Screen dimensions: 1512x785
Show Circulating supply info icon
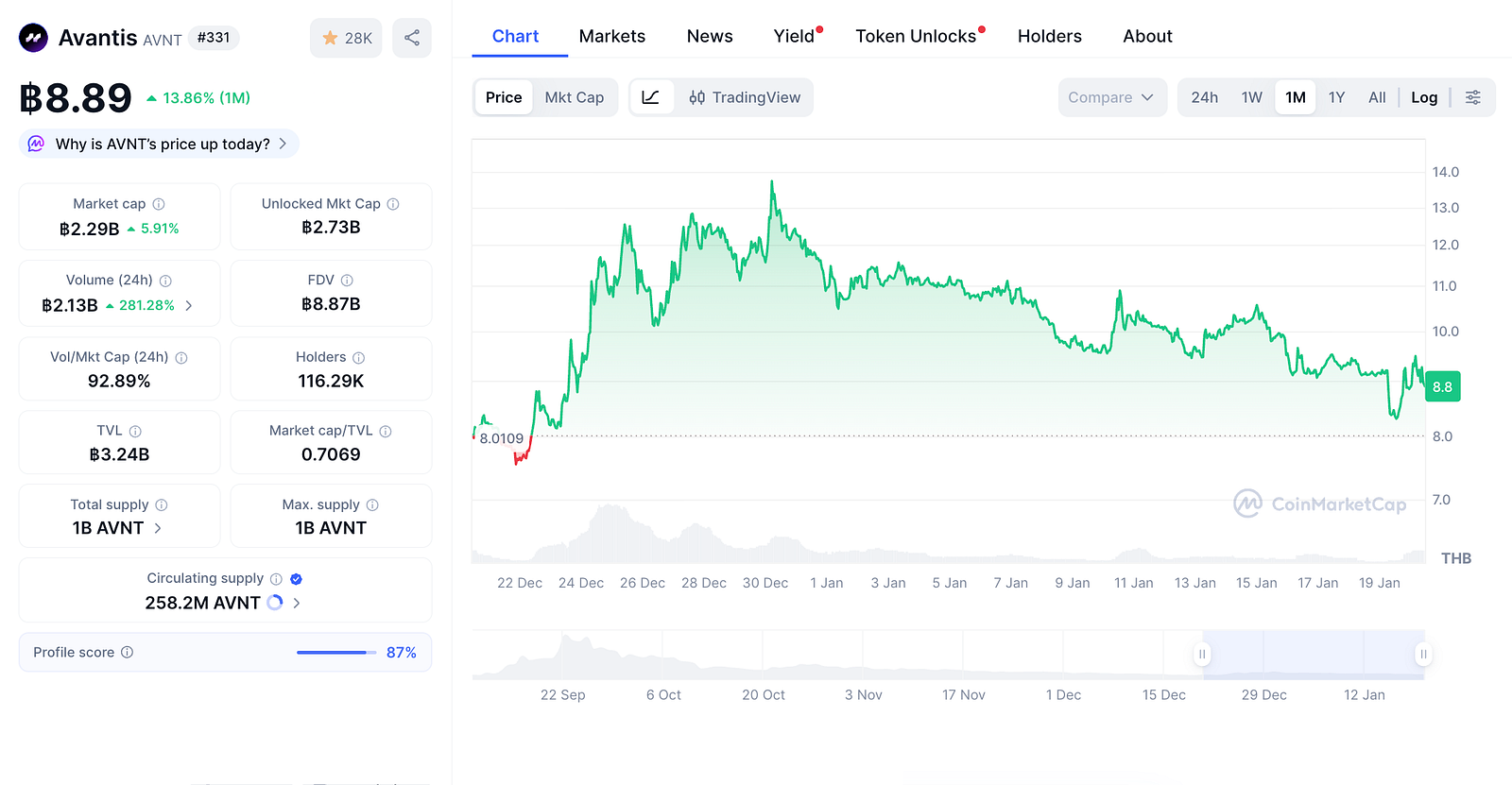276,579
